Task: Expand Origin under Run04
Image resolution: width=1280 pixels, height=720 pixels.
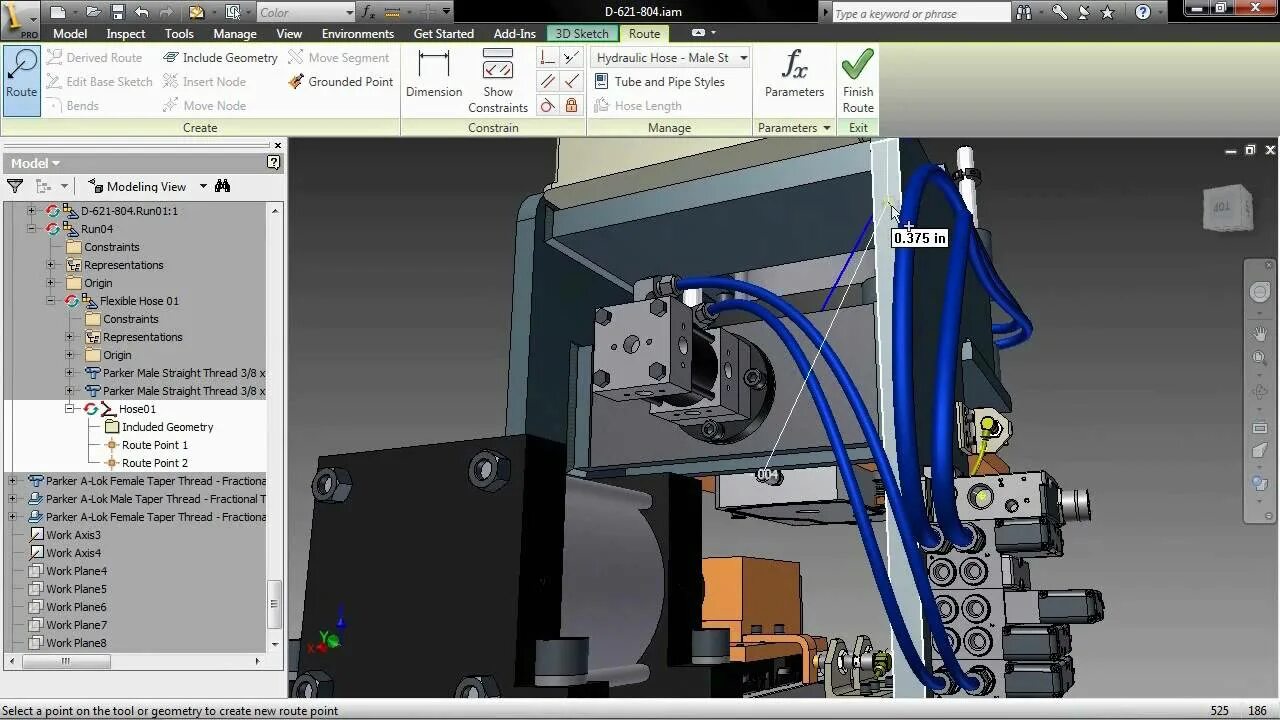Action: 50,283
